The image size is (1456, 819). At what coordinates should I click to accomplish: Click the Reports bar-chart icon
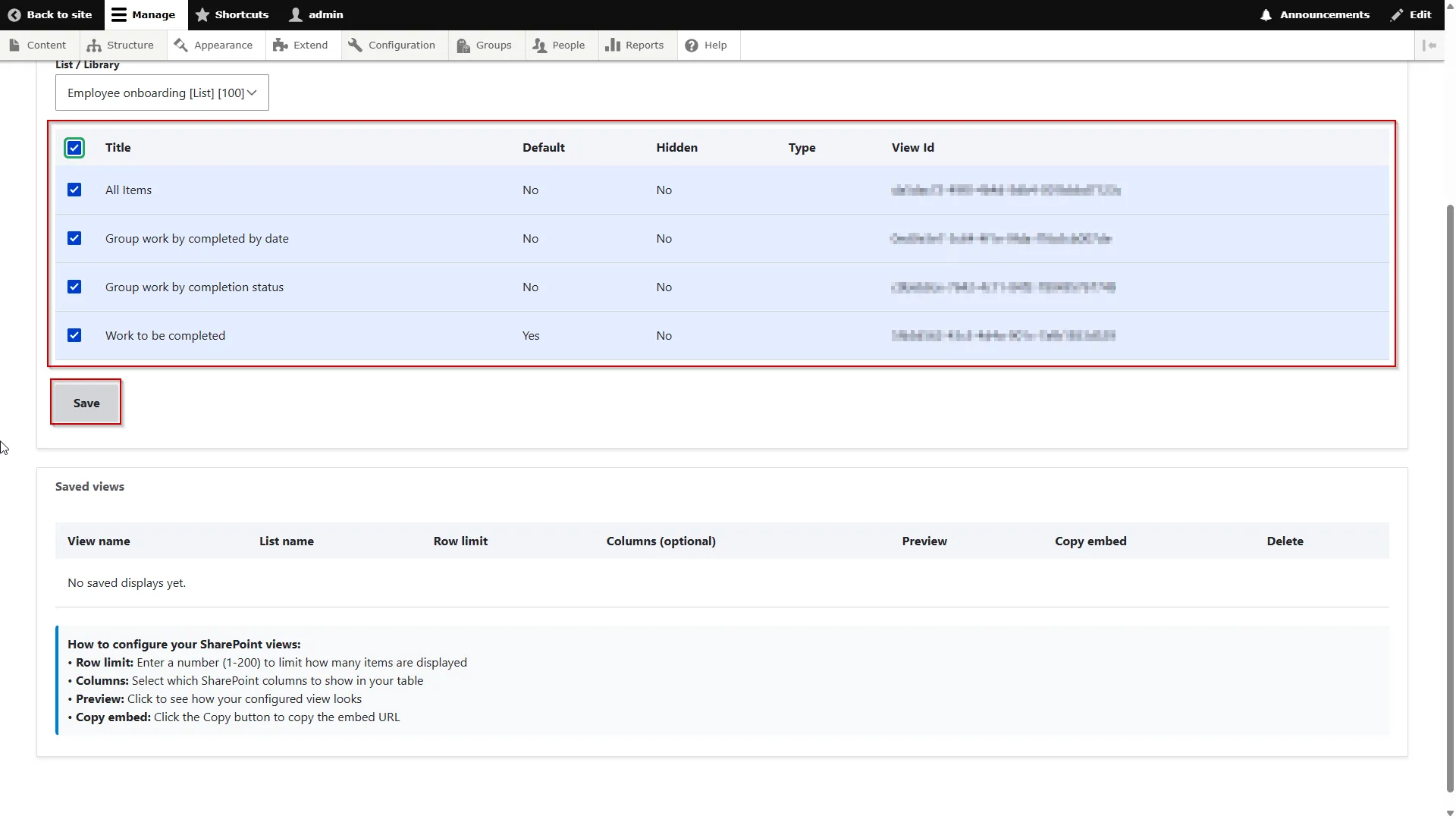613,45
